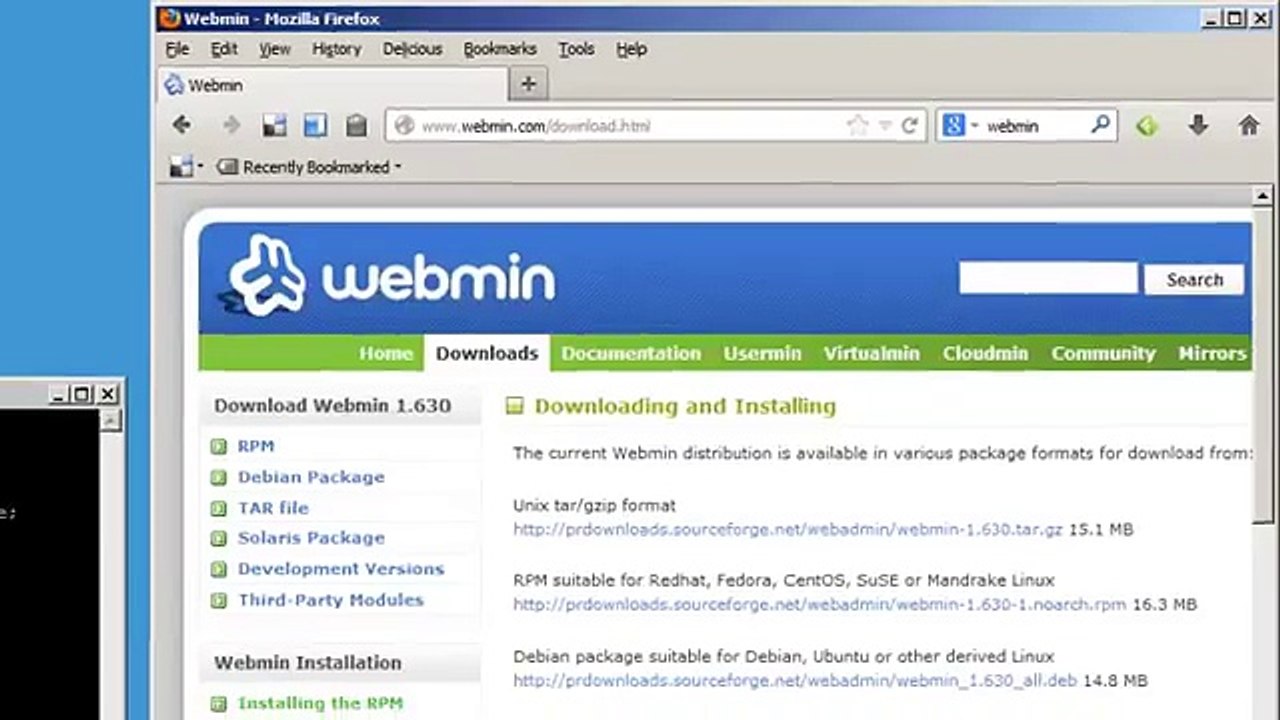Bookmark this page with the star icon

click(857, 126)
